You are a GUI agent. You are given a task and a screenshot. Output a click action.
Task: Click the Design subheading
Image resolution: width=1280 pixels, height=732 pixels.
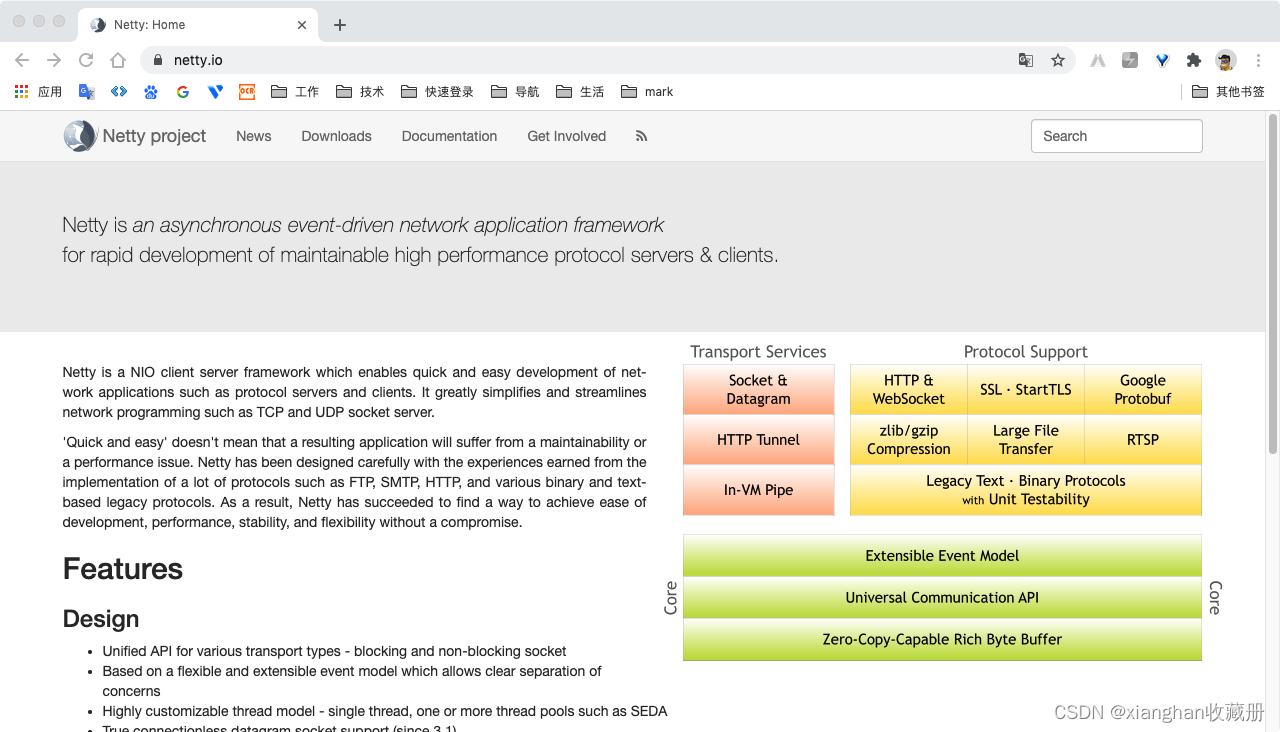coord(101,619)
